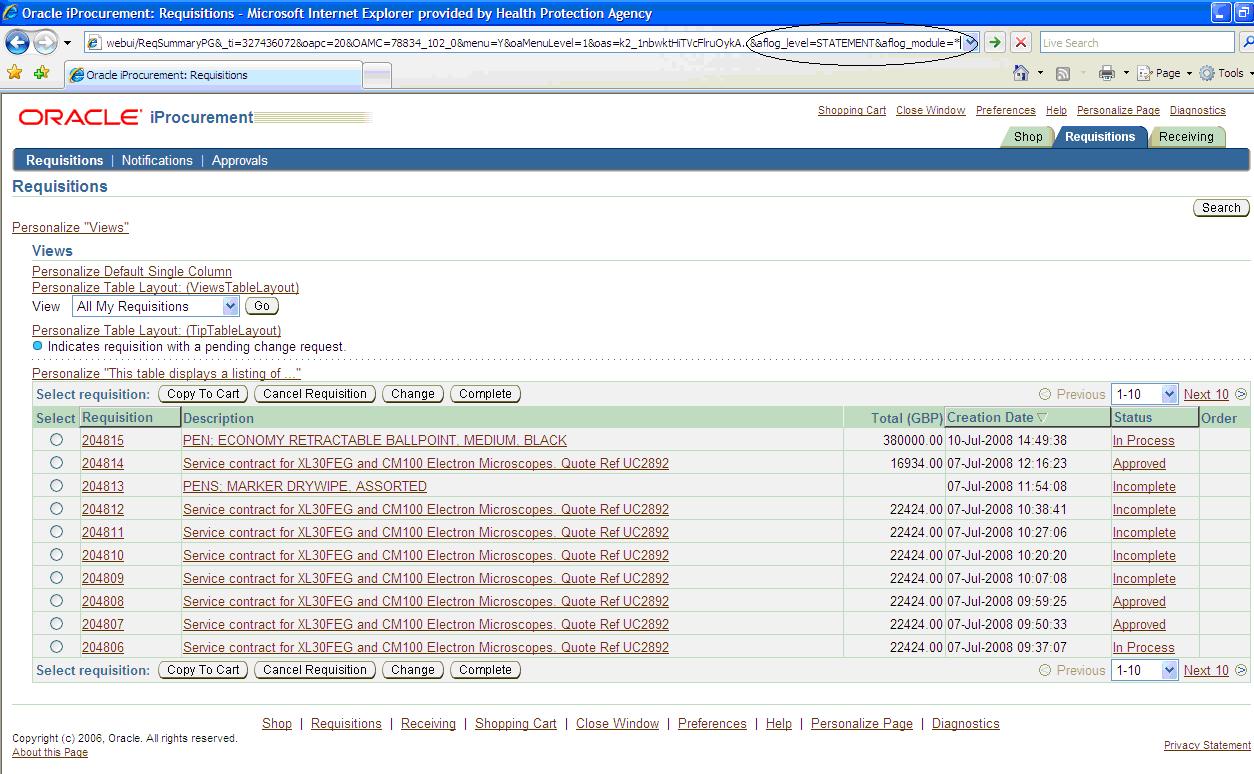Select radio button for requisition 204808
Viewport: 1254px width, 774px height.
tap(56, 601)
